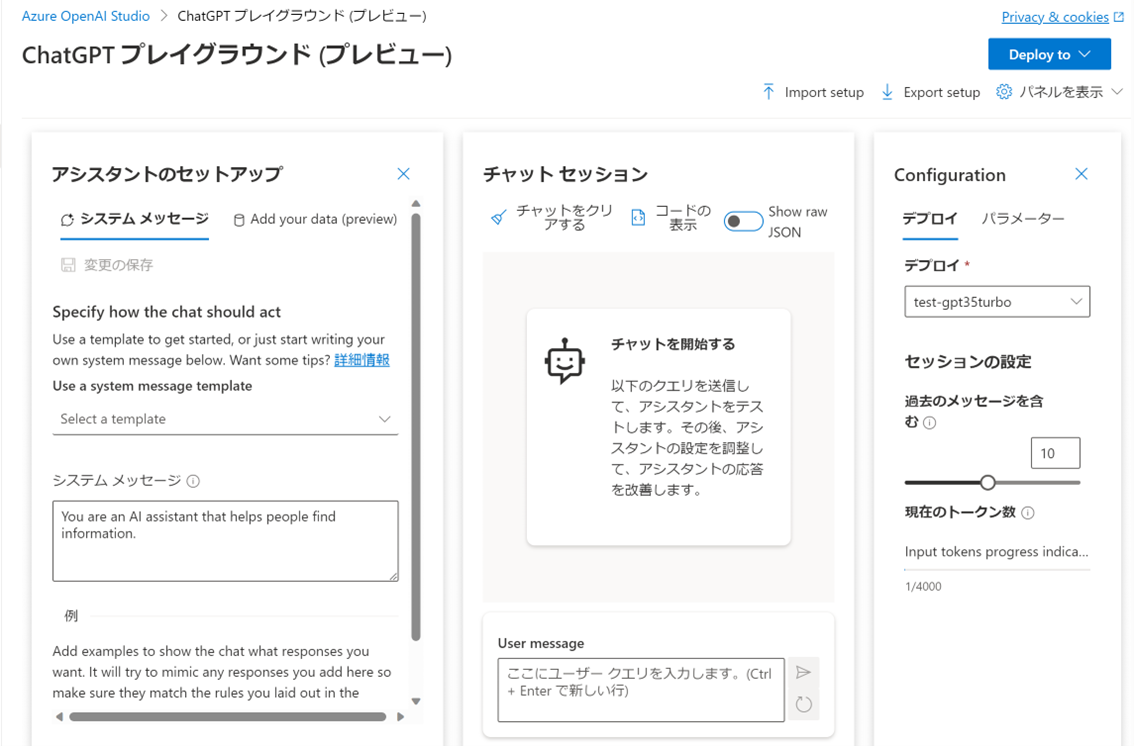Click the Export setup download icon
Image resolution: width=1134 pixels, height=746 pixels.
[x=887, y=92]
